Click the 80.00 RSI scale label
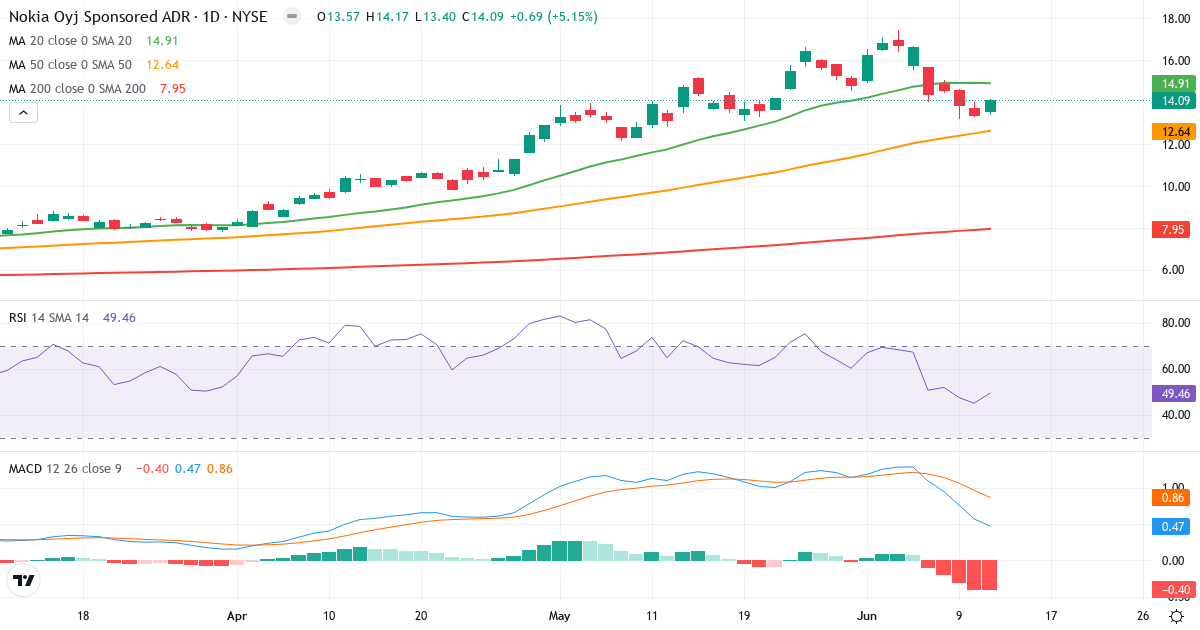Viewport: 1200px width, 630px height. point(1175,323)
